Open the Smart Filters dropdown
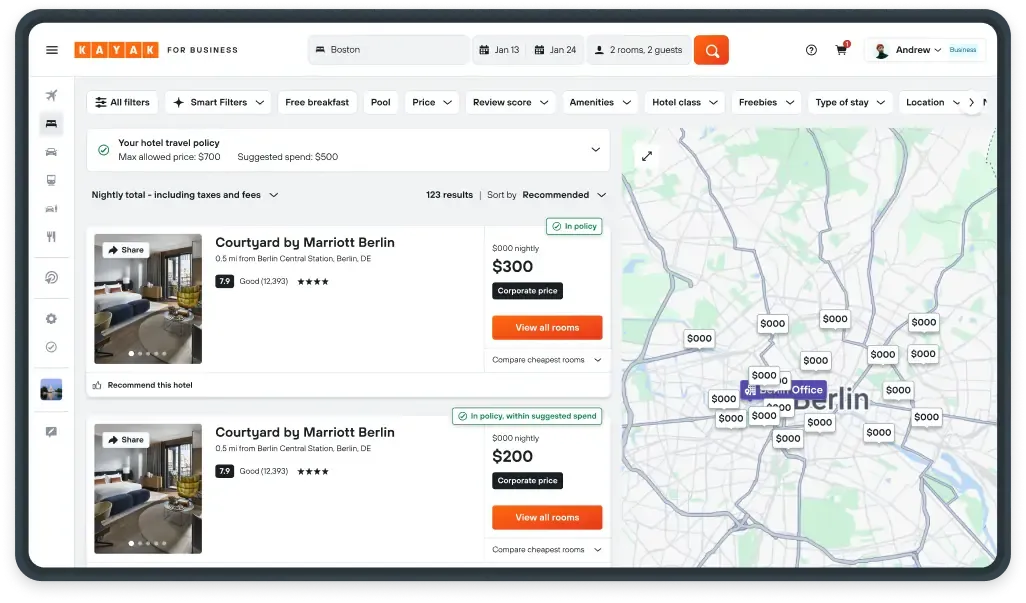Viewport: 1026px width, 603px height. click(218, 102)
